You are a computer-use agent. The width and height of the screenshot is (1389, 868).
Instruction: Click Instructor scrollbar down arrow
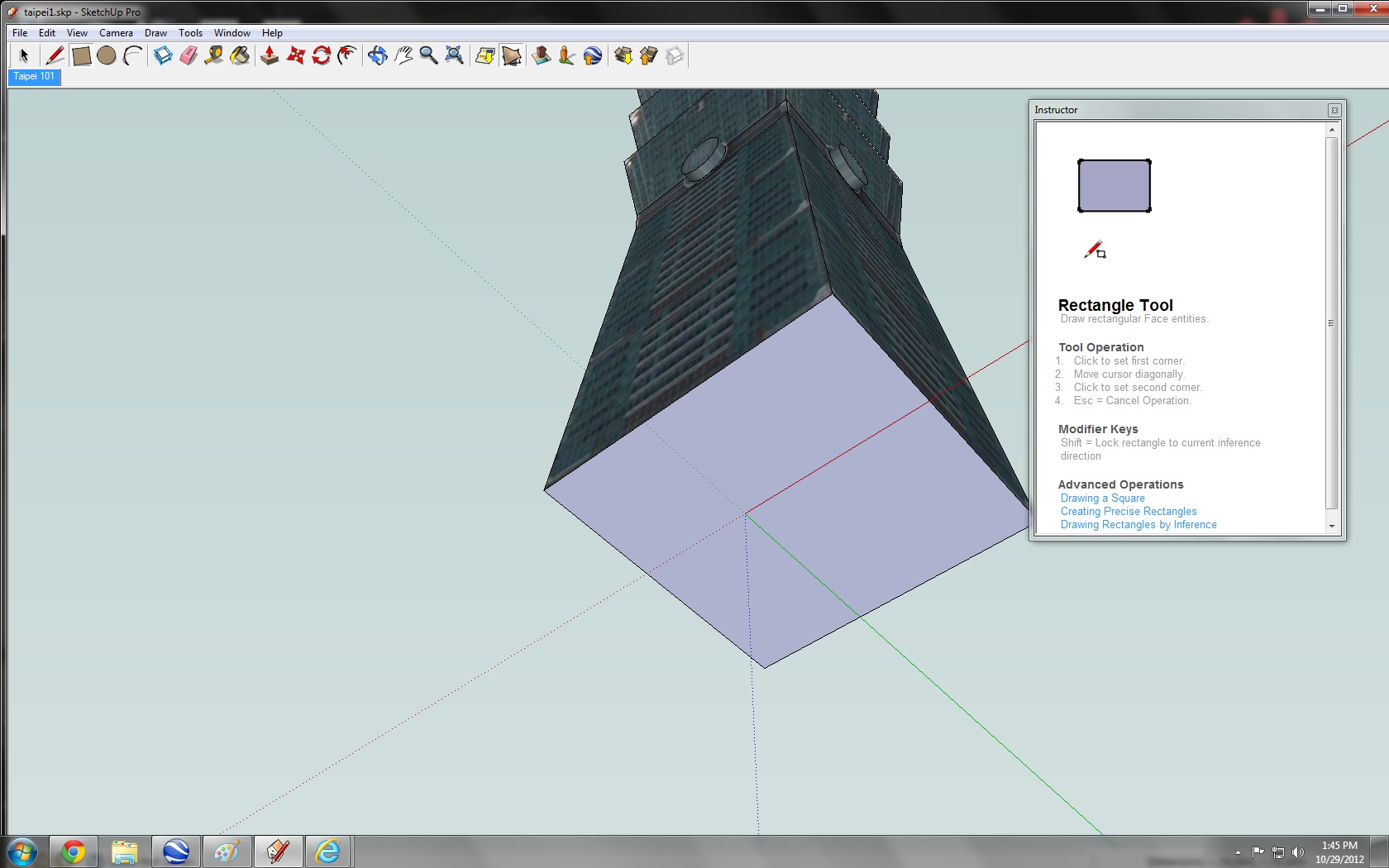(1331, 527)
